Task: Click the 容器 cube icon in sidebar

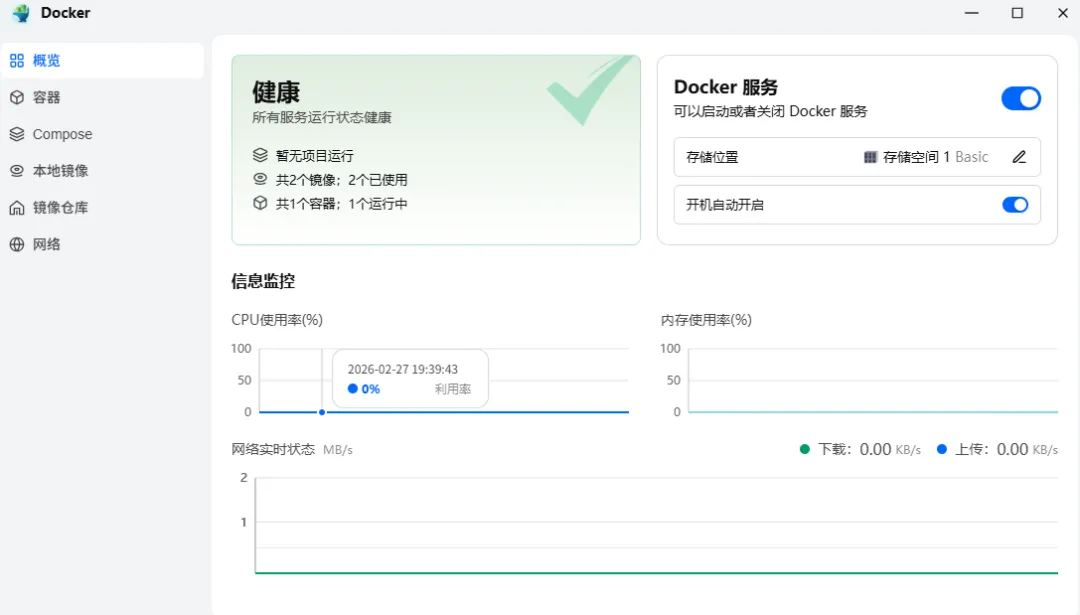Action: coord(17,97)
